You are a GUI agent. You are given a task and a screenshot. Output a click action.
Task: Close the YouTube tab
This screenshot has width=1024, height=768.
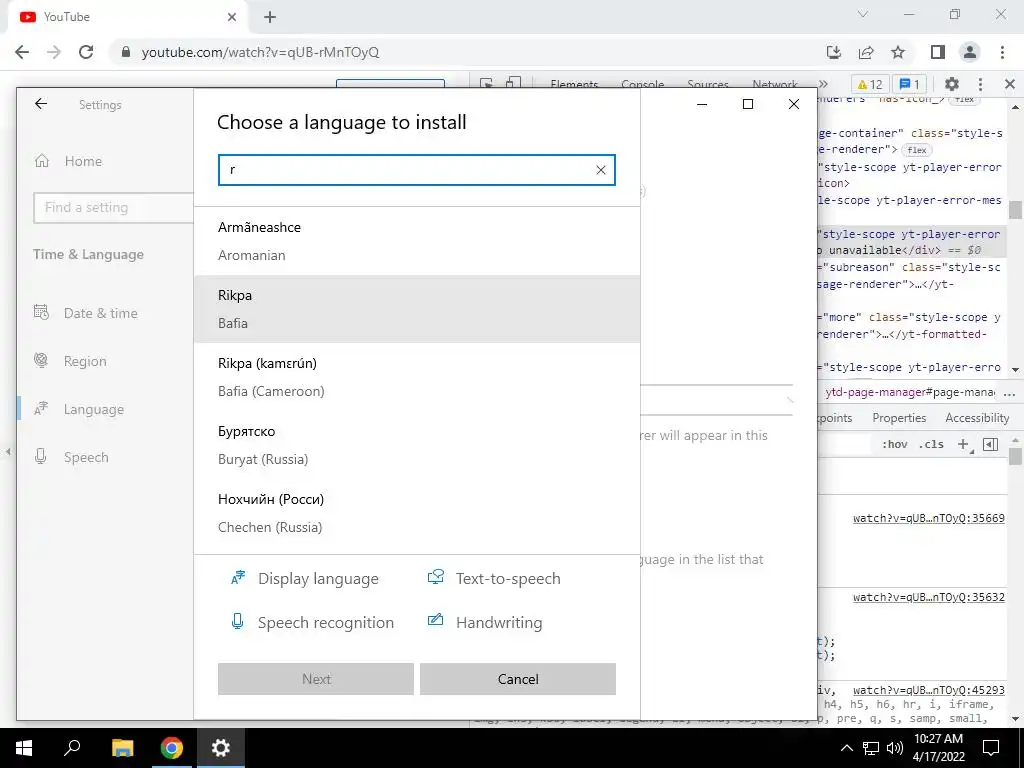pyautogui.click(x=232, y=17)
